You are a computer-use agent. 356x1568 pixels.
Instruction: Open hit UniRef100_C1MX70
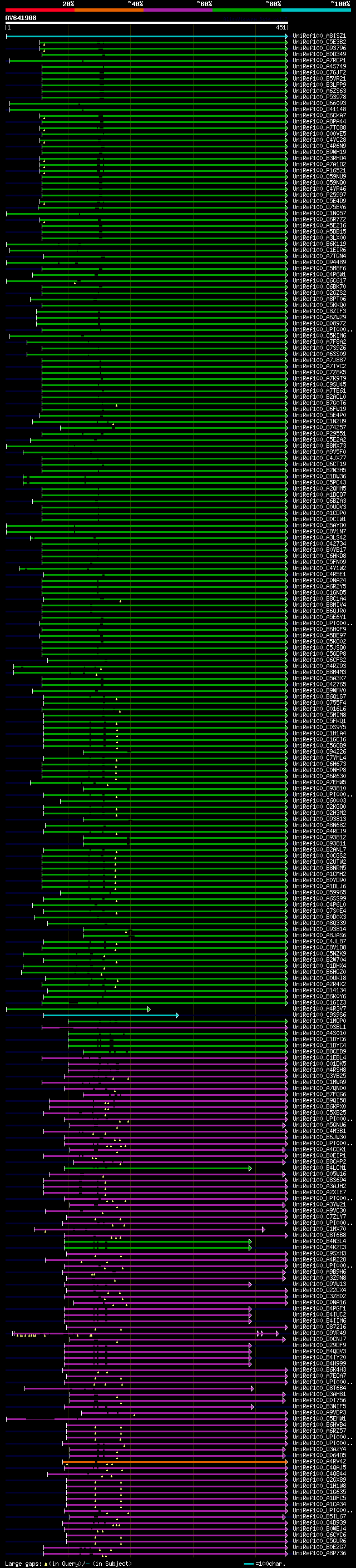tap(319, 1229)
